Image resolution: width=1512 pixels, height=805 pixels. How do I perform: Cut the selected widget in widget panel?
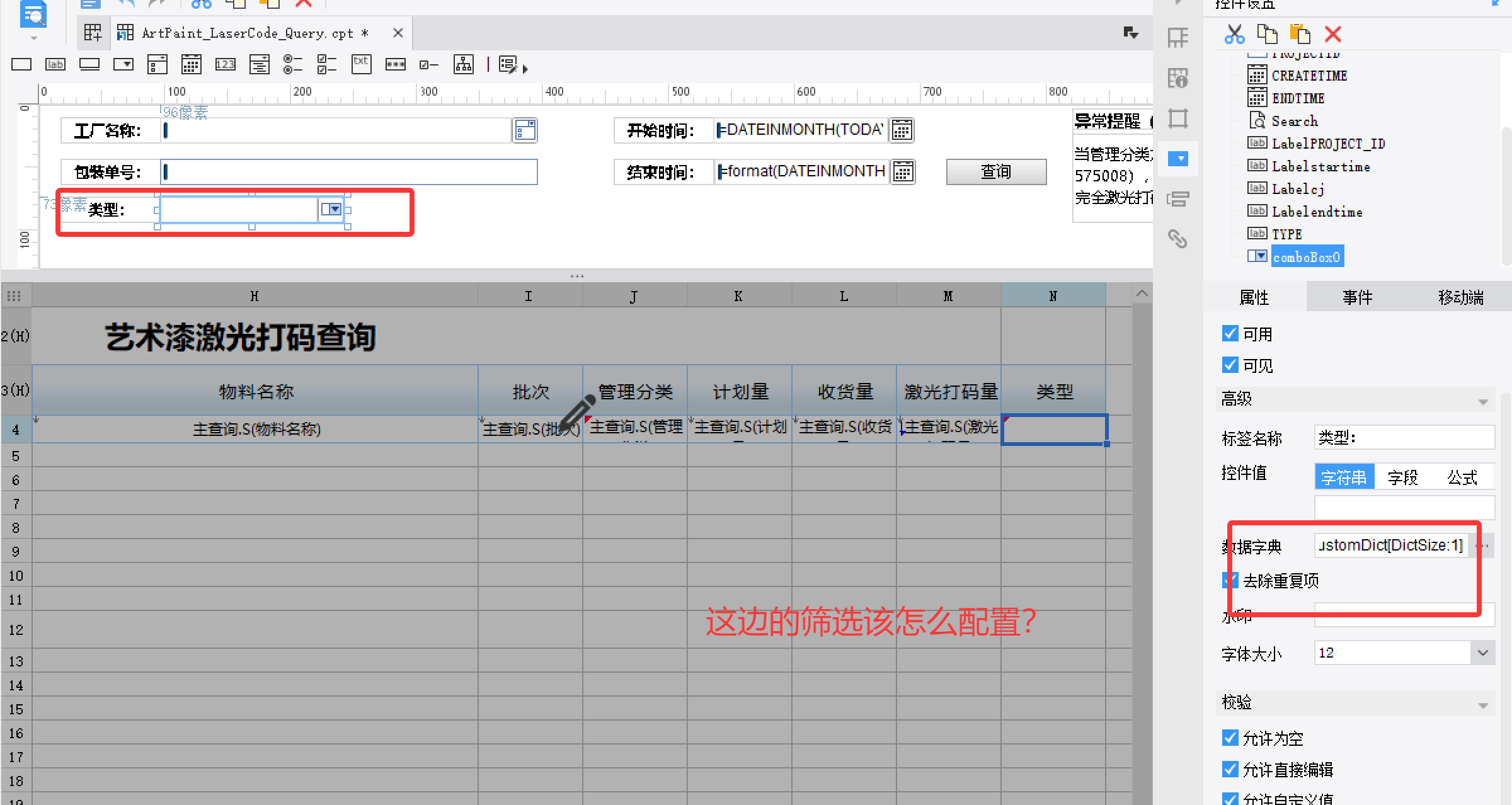point(1234,34)
